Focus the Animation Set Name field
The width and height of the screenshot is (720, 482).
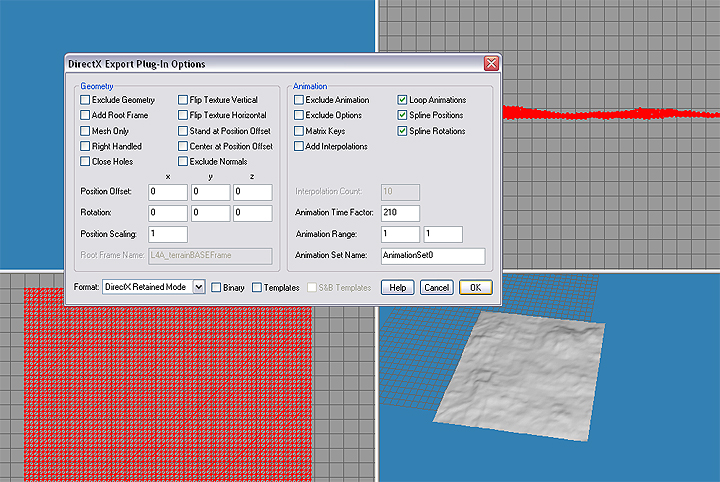tap(433, 256)
